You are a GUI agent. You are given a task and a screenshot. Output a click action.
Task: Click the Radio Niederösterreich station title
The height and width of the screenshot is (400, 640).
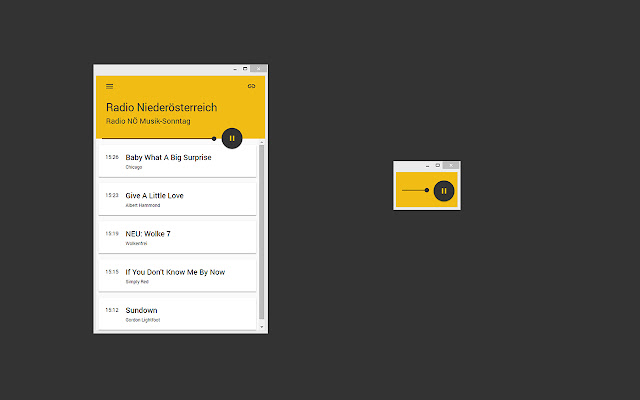[x=161, y=107]
